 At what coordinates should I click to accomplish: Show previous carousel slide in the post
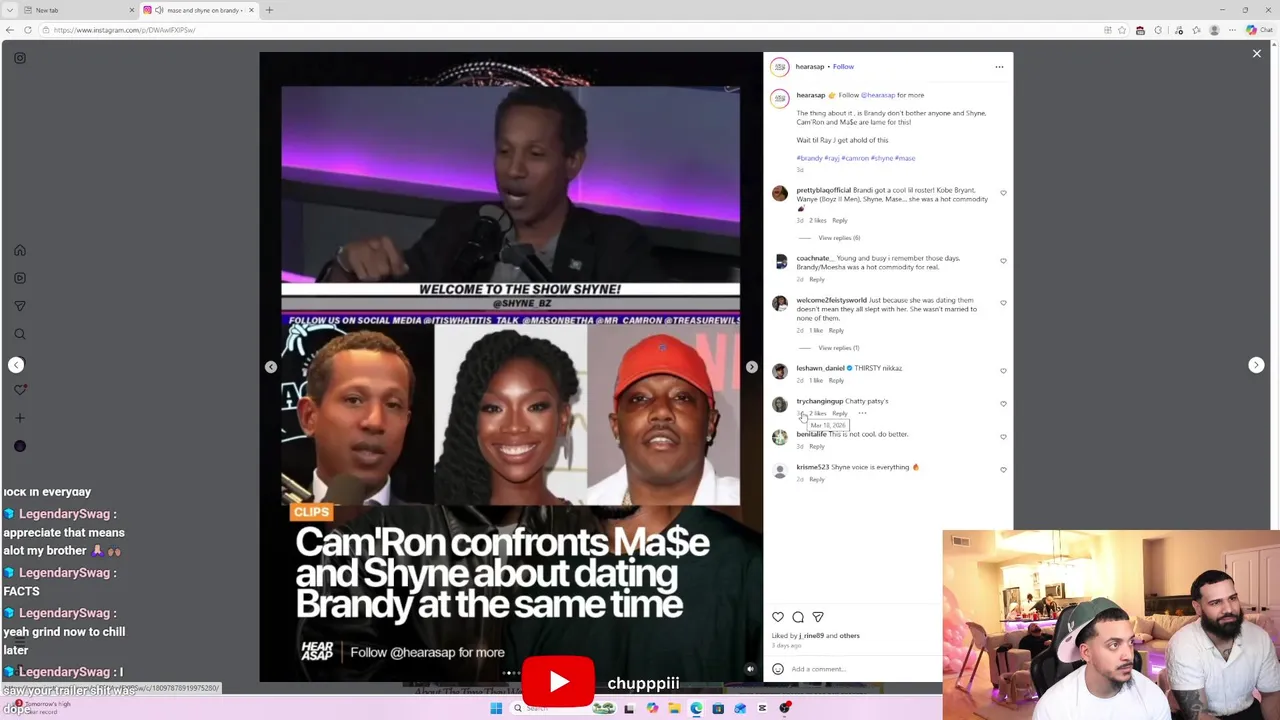[x=271, y=367]
